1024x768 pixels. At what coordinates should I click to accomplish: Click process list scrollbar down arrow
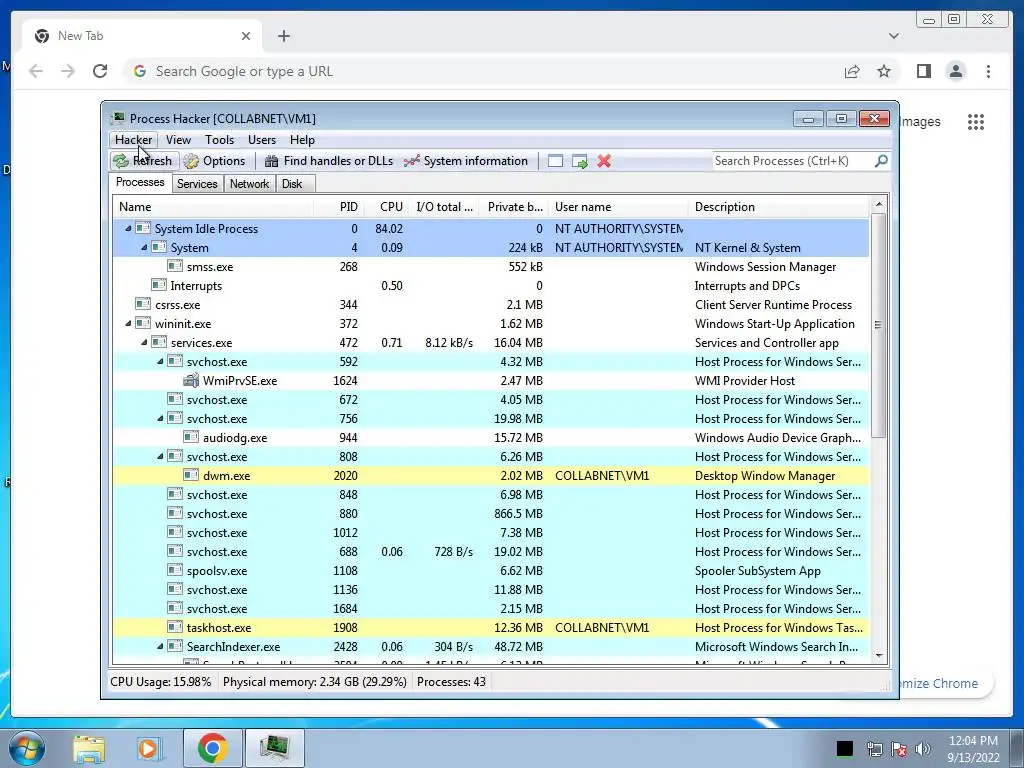pyautogui.click(x=878, y=656)
